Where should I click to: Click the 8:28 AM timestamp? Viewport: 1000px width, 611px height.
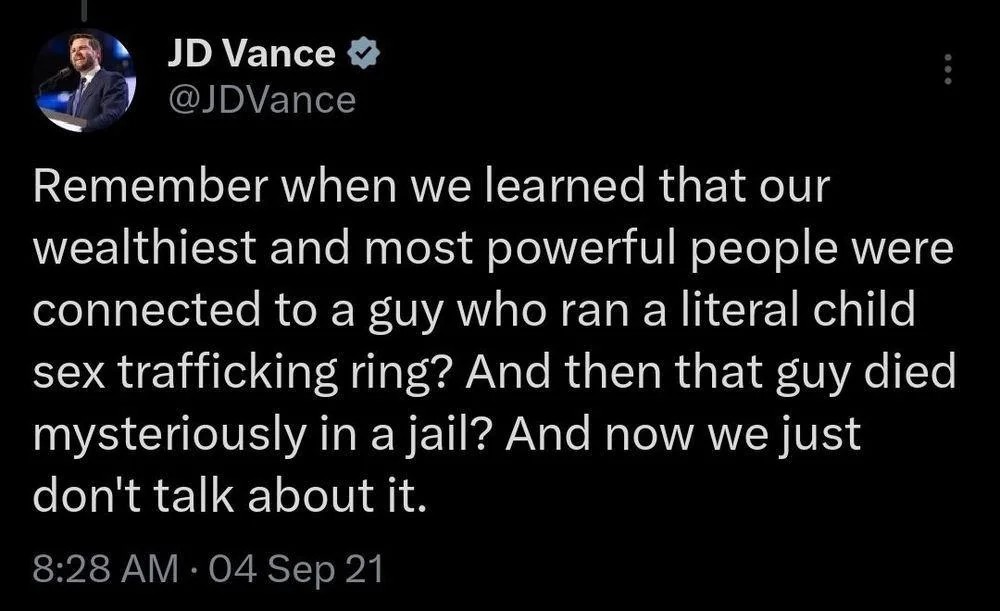tap(106, 569)
